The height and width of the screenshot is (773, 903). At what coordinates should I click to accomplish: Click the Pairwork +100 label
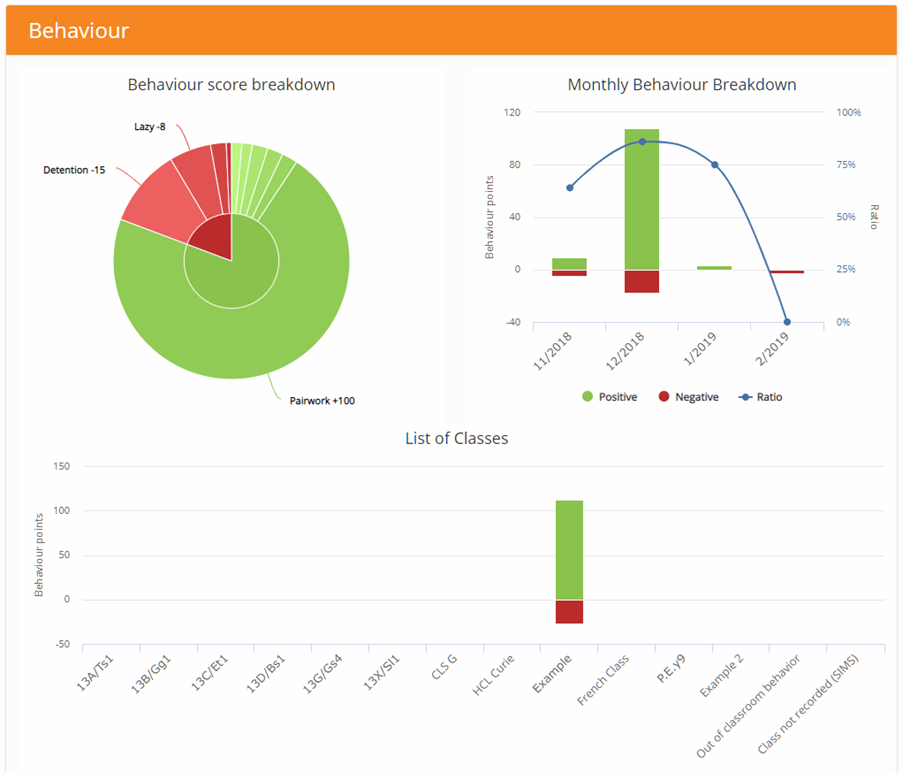pyautogui.click(x=322, y=401)
